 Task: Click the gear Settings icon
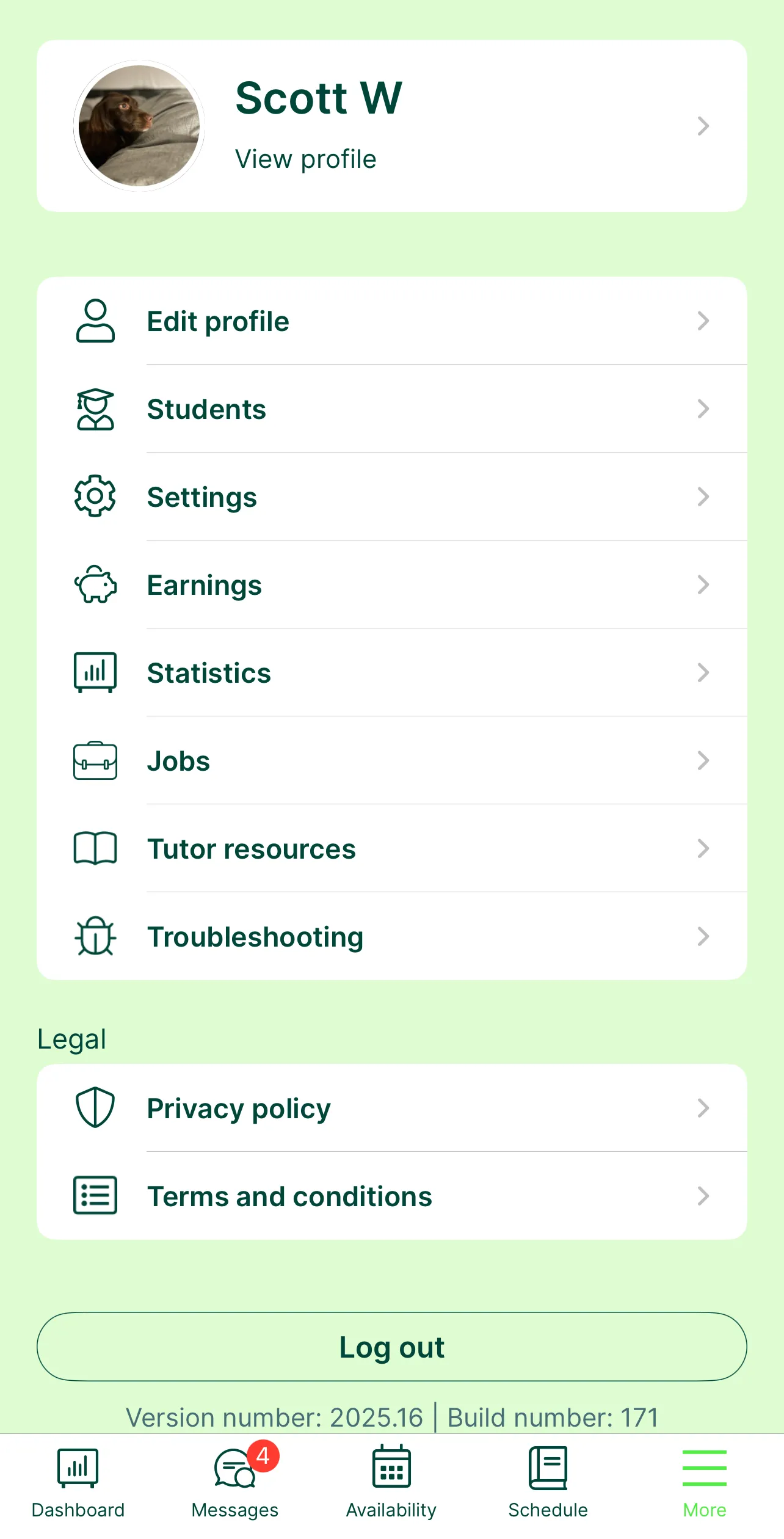[x=95, y=496]
